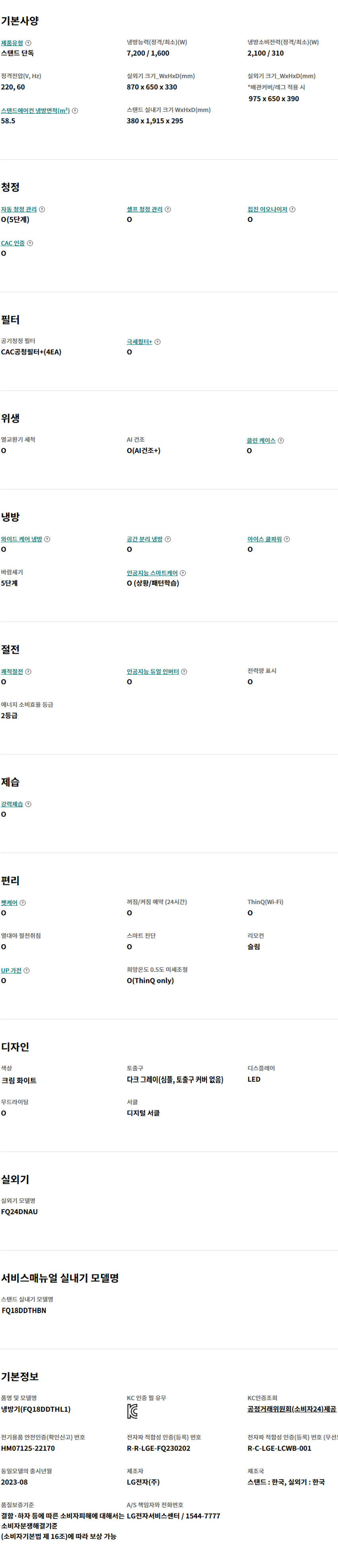Click help icon beside 스탠드에어컨 냉방면적
The image size is (338, 1568).
coord(75,111)
